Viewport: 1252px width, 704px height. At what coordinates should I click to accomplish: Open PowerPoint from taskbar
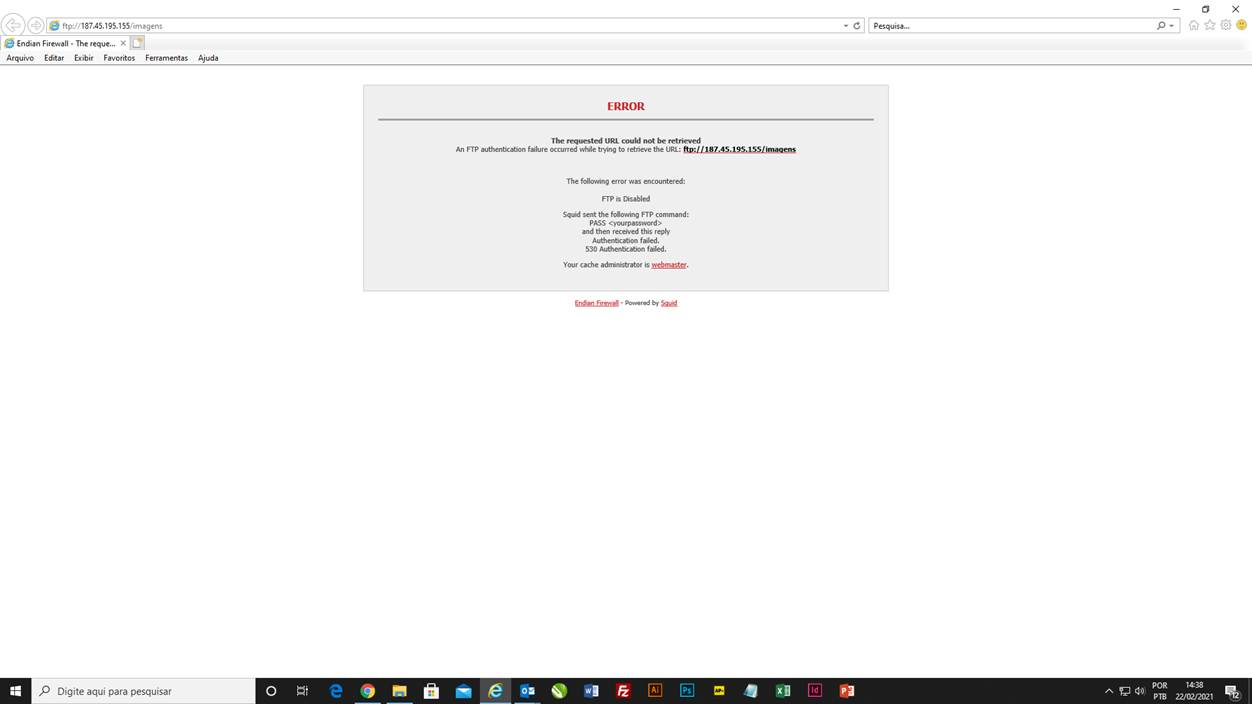tap(847, 691)
